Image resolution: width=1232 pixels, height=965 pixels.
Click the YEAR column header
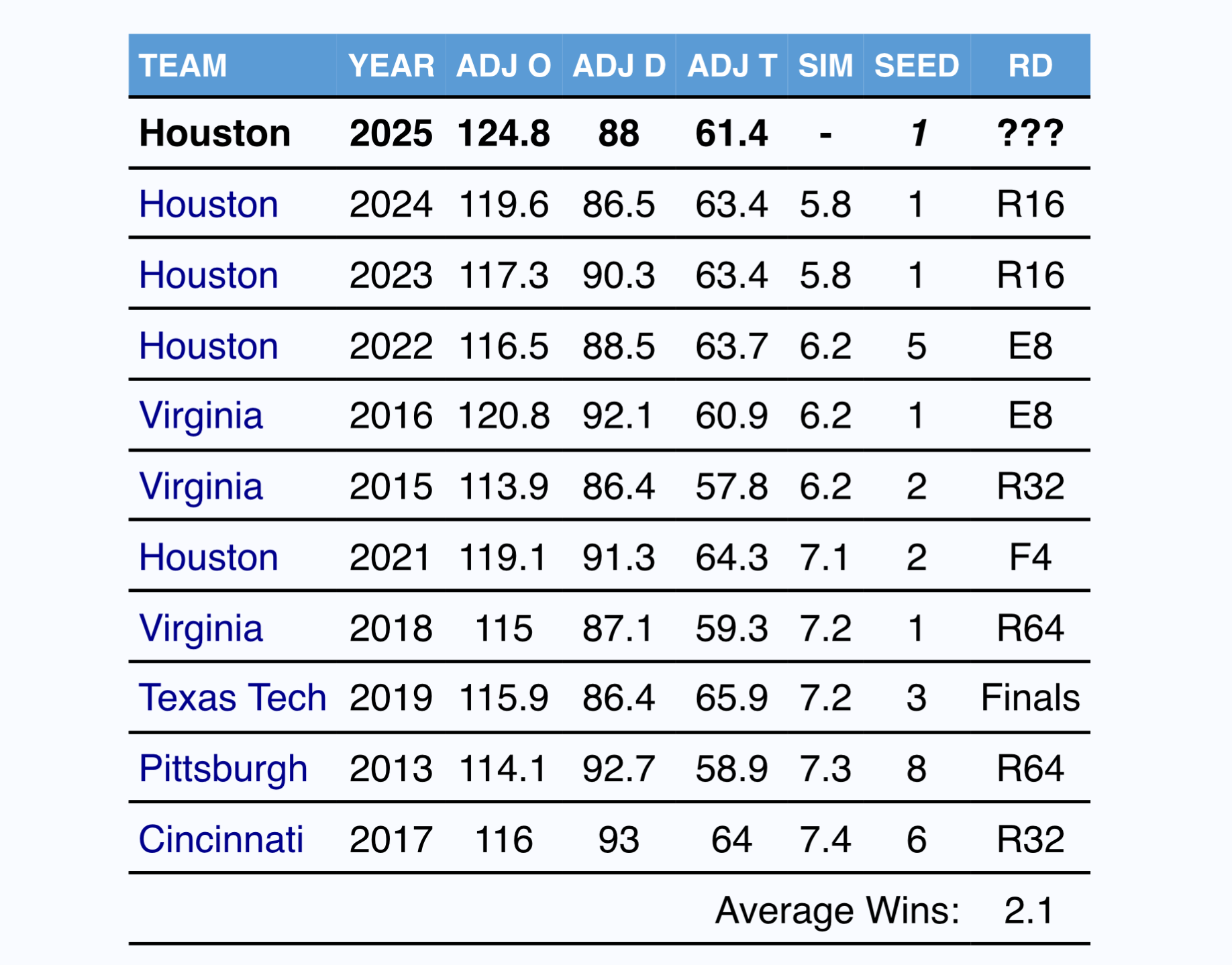(391, 66)
